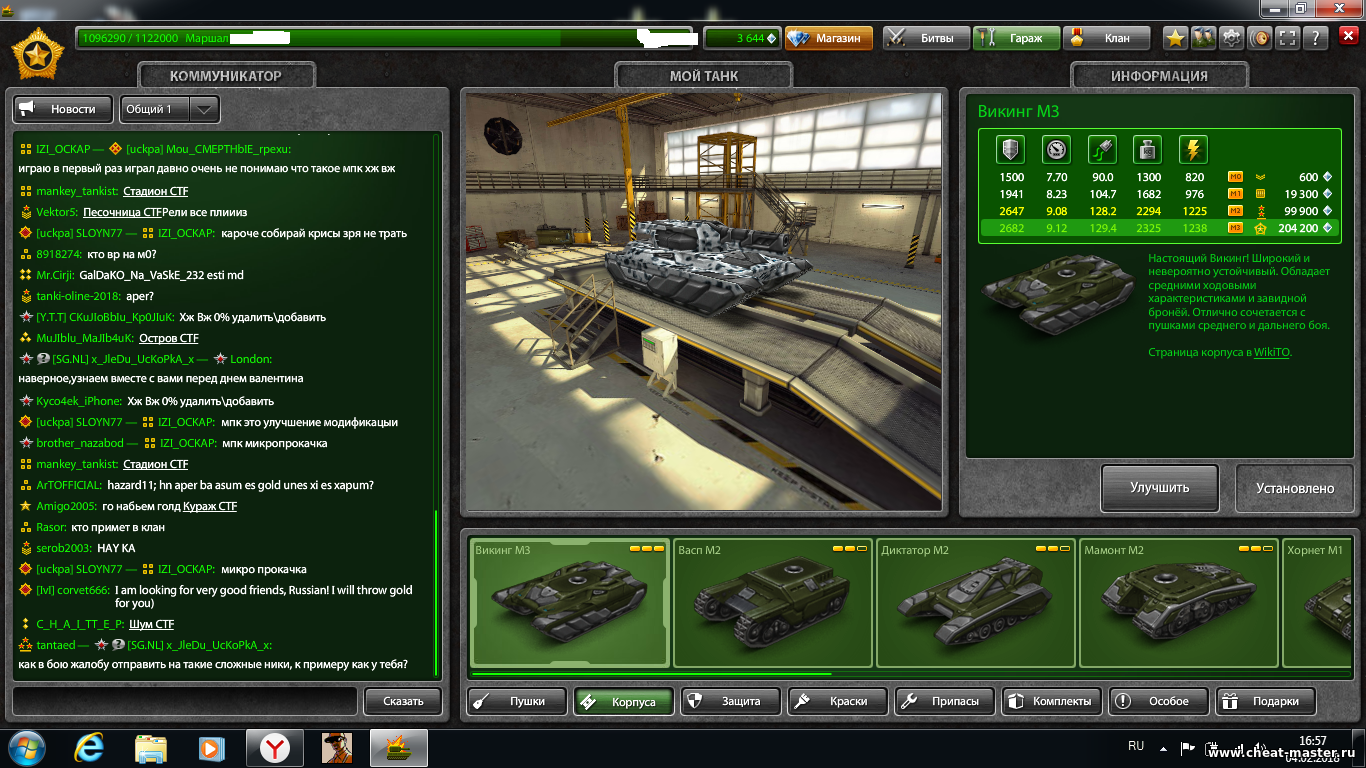Toggle fullscreen mode icon
The width and height of the screenshot is (1366, 768).
(1288, 38)
